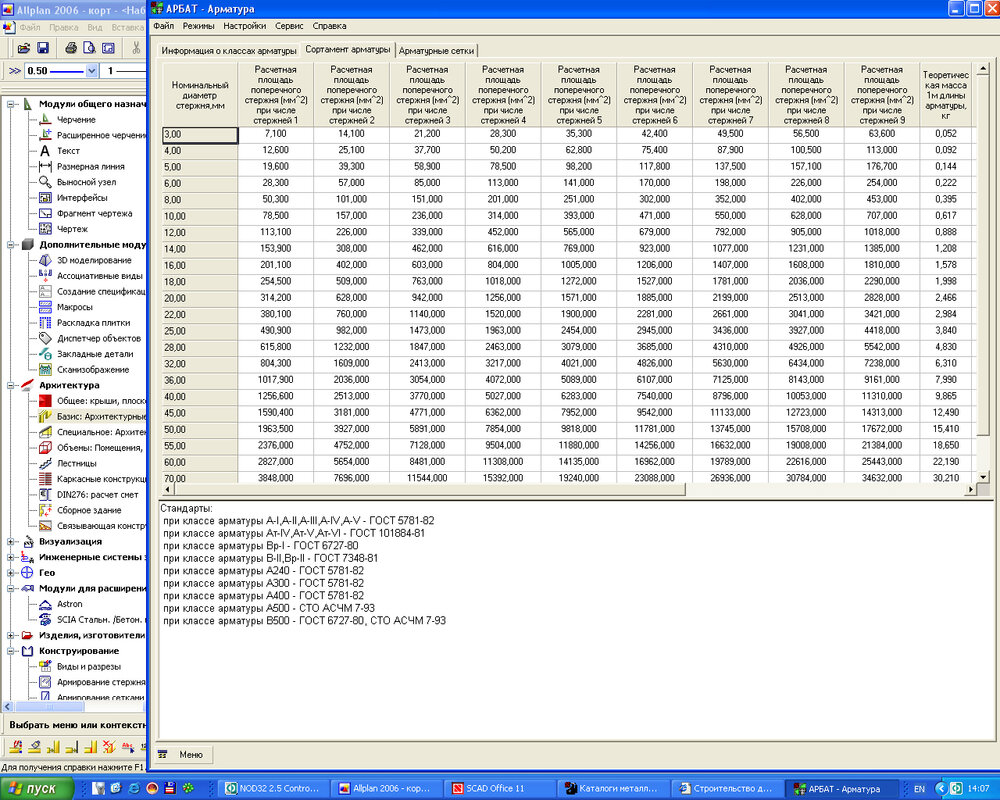Select the Размерная линия module icon
The width and height of the screenshot is (1000, 800).
coord(45,167)
